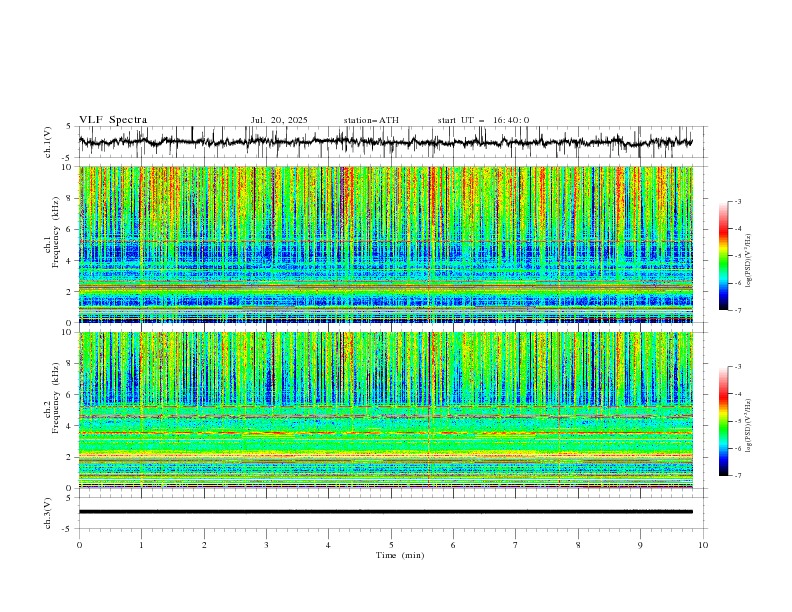Click the ch.2 spectrogram plot
The width and height of the screenshot is (792, 612).
(x=386, y=410)
